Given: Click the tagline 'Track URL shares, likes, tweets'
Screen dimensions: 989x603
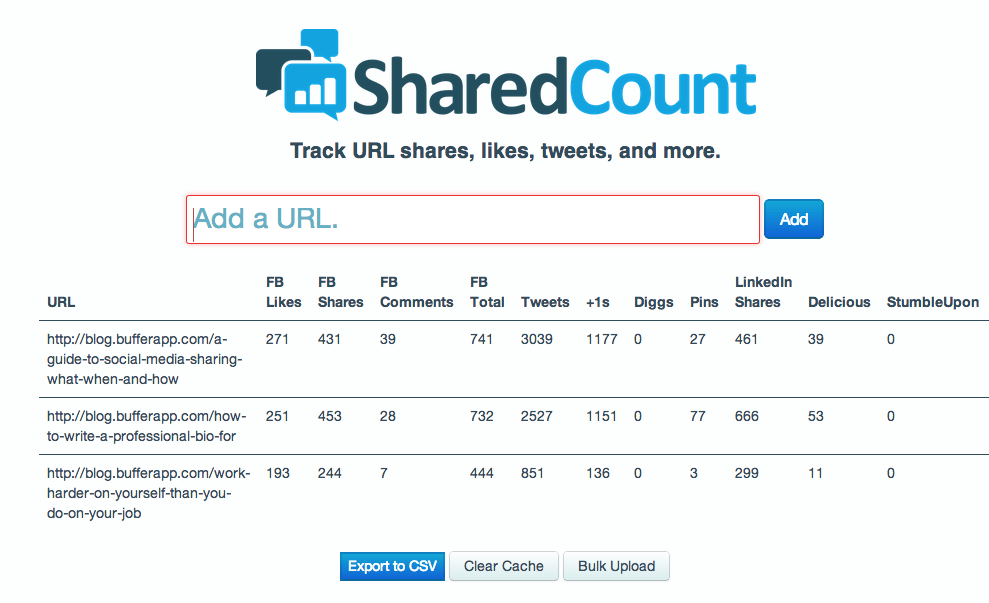Looking at the screenshot, I should pyautogui.click(x=494, y=151).
